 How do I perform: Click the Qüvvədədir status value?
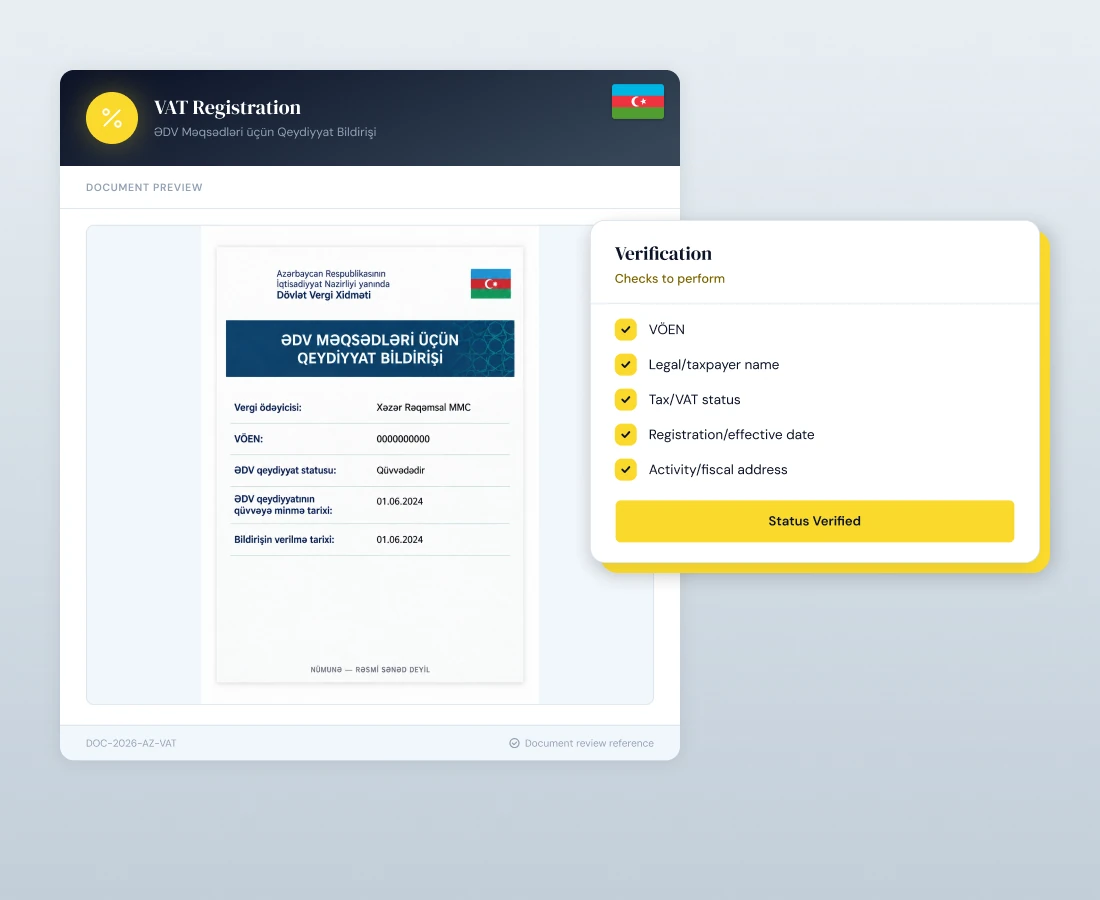click(401, 470)
